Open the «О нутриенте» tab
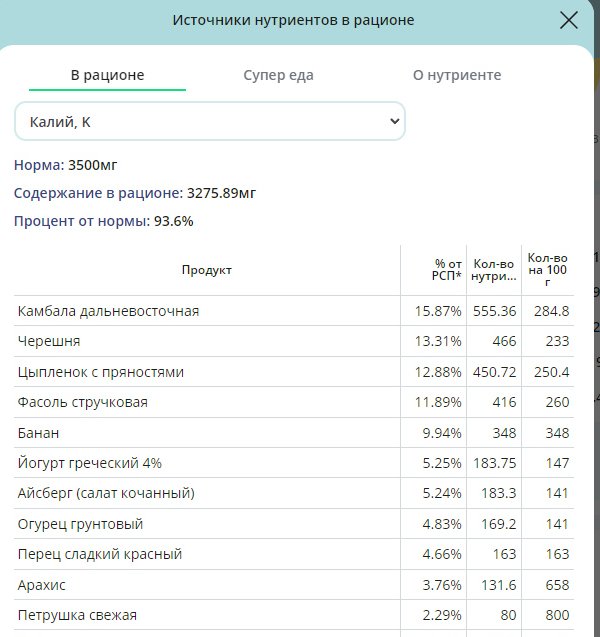Viewport: 600px width, 637px height. (457, 75)
